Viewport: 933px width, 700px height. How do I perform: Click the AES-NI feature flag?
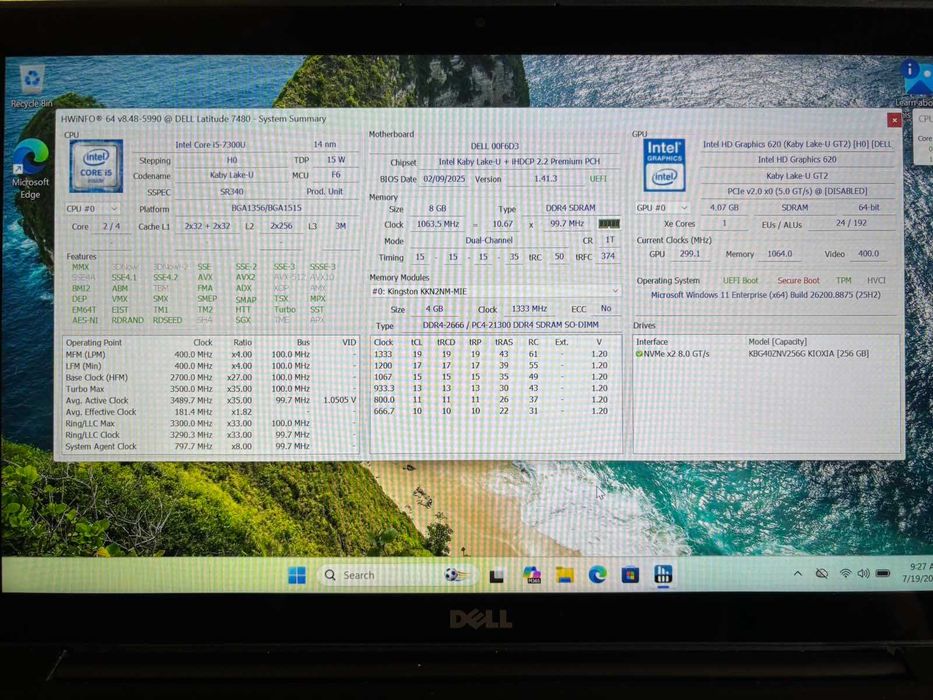point(84,320)
